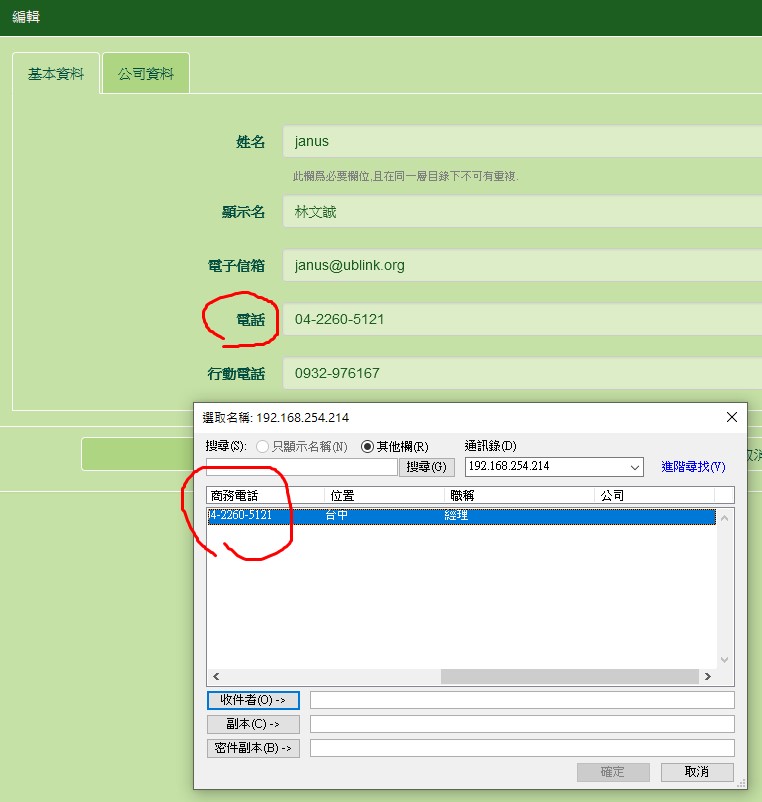Click the search text box in dialog
Image resolution: width=762 pixels, height=802 pixels.
coord(301,467)
